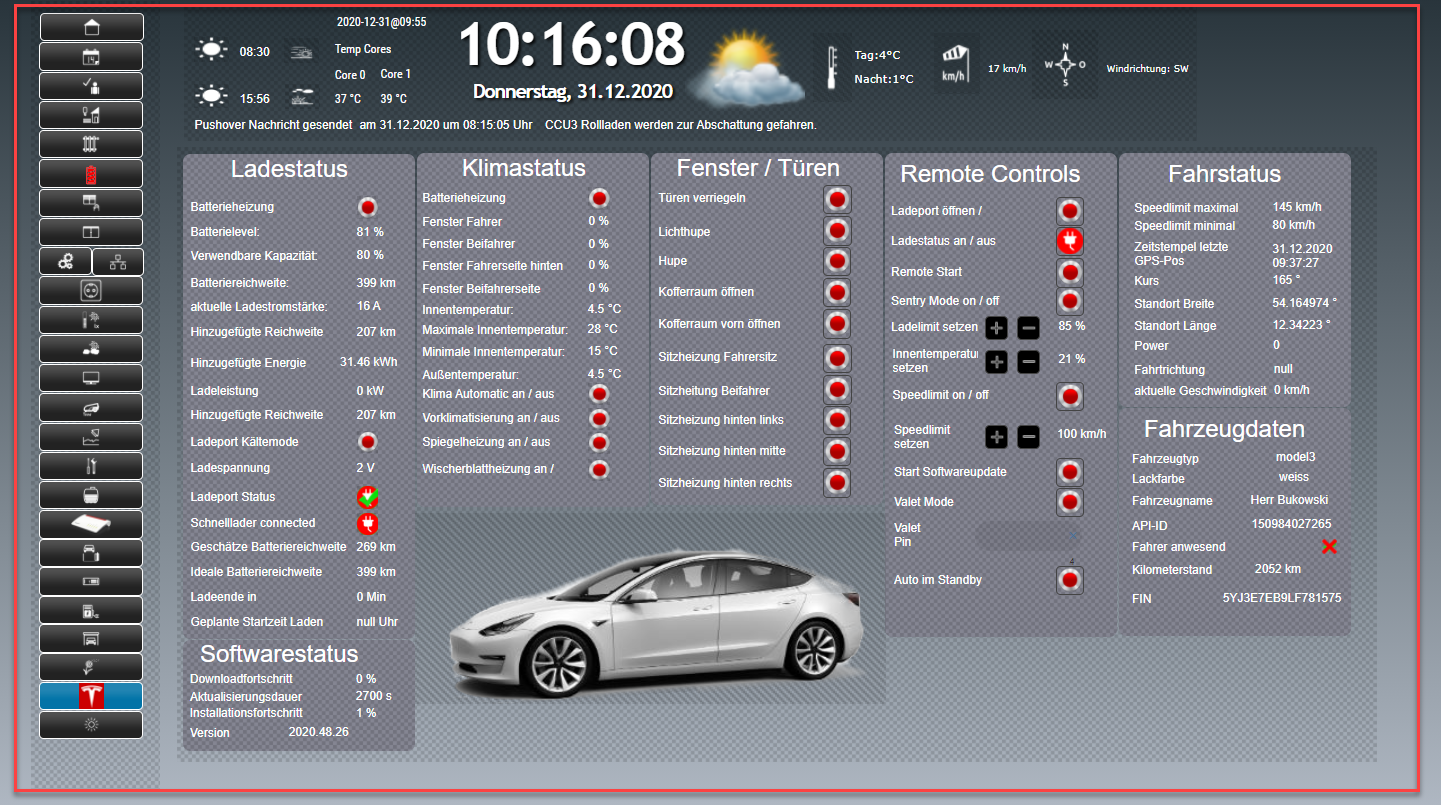Toggle Lichthupe button

pyautogui.click(x=837, y=231)
